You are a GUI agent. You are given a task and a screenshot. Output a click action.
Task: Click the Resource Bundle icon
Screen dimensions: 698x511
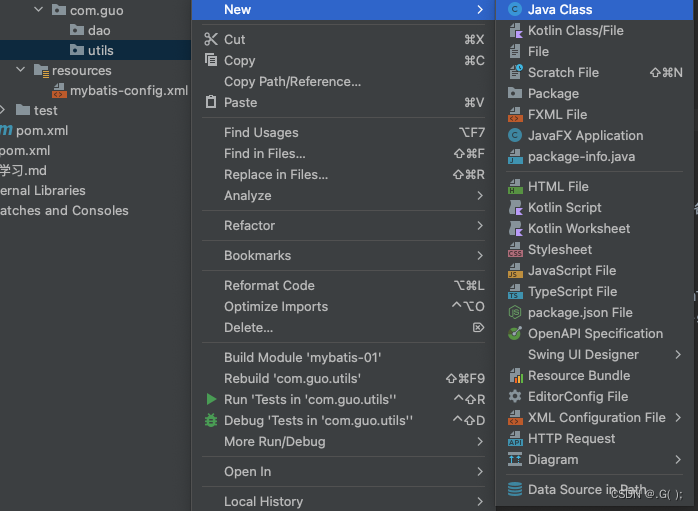[515, 376]
